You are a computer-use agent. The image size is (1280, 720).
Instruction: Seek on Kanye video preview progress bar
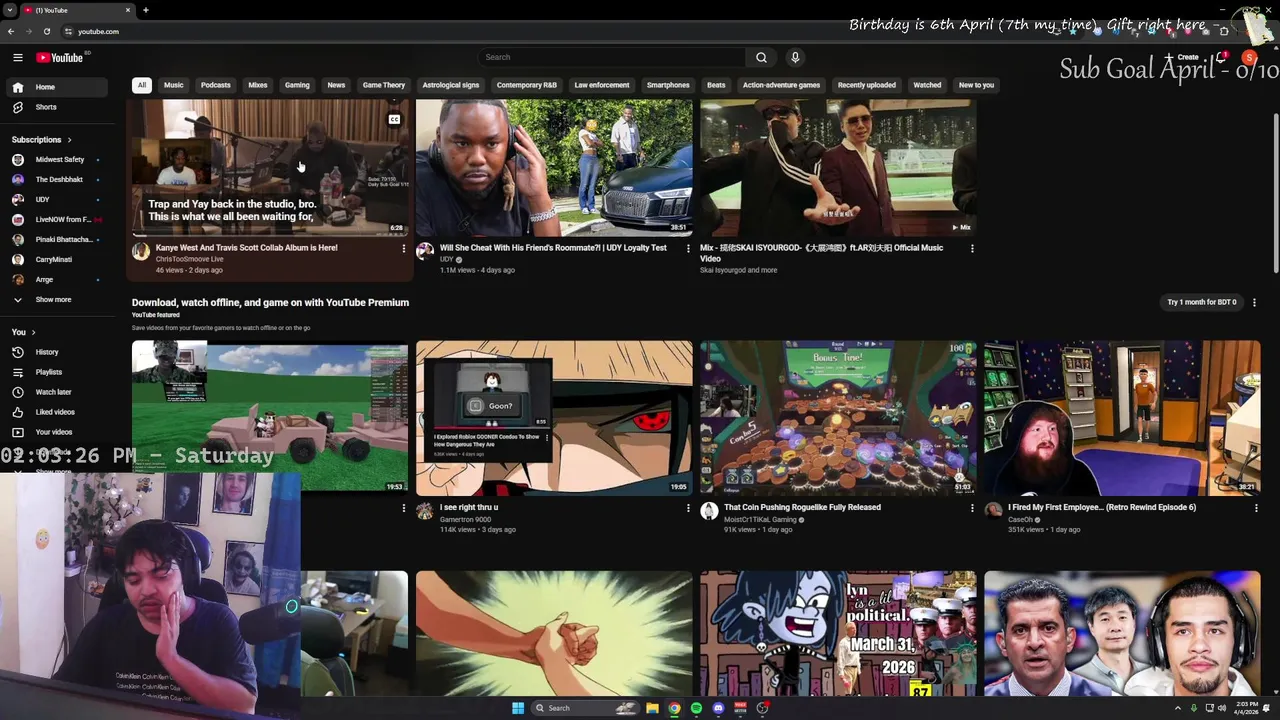[270, 235]
